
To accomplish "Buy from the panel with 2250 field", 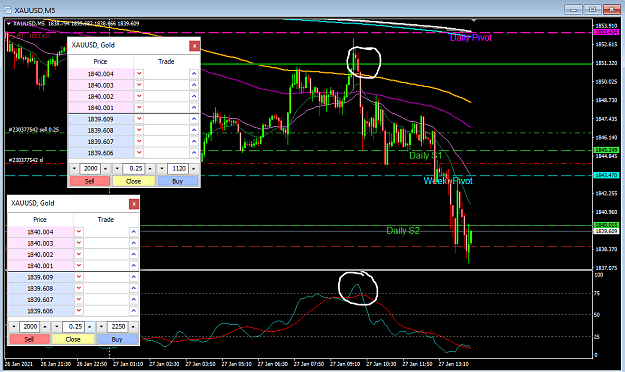I will pyautogui.click(x=117, y=339).
